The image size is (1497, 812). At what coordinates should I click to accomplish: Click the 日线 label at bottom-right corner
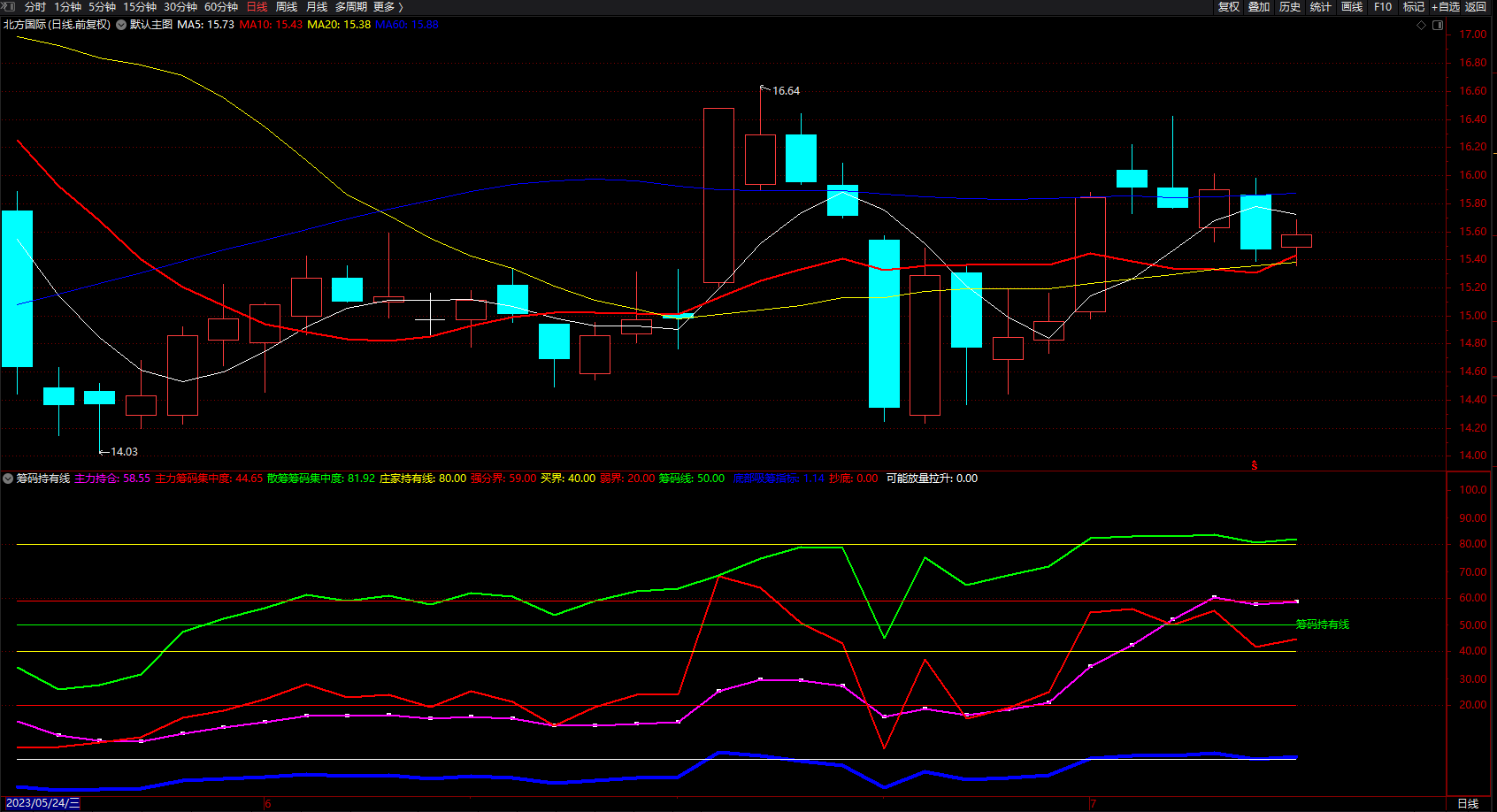pos(1468,803)
